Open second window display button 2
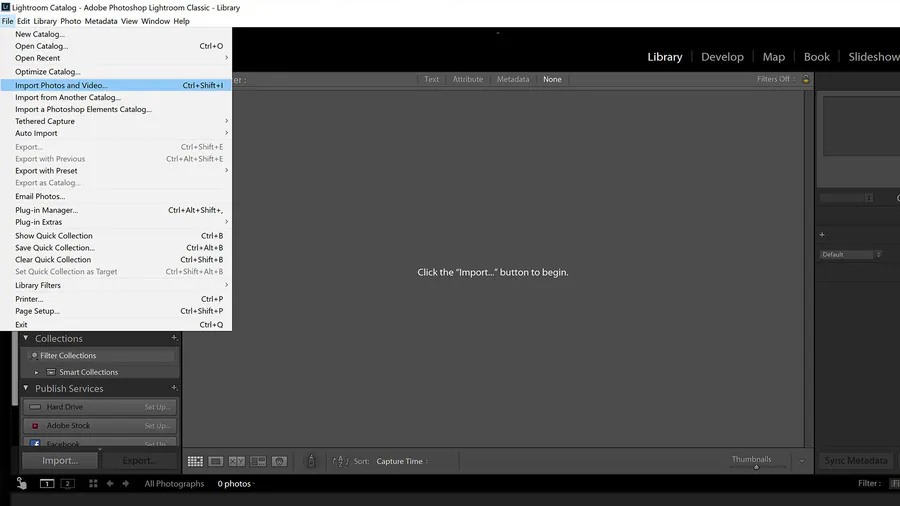This screenshot has width=900, height=506. pyautogui.click(x=67, y=484)
